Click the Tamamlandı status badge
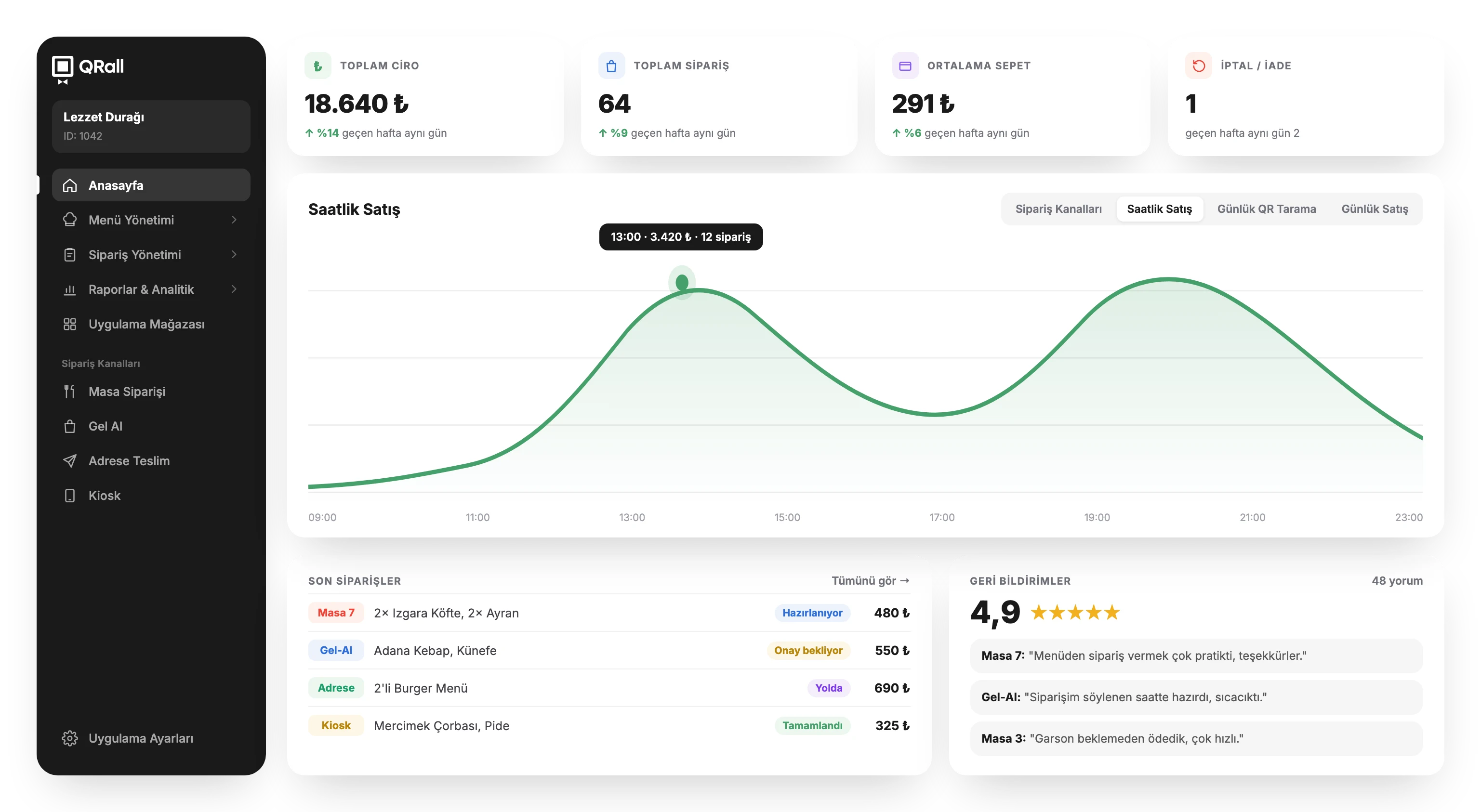The width and height of the screenshot is (1481, 812). tap(812, 725)
